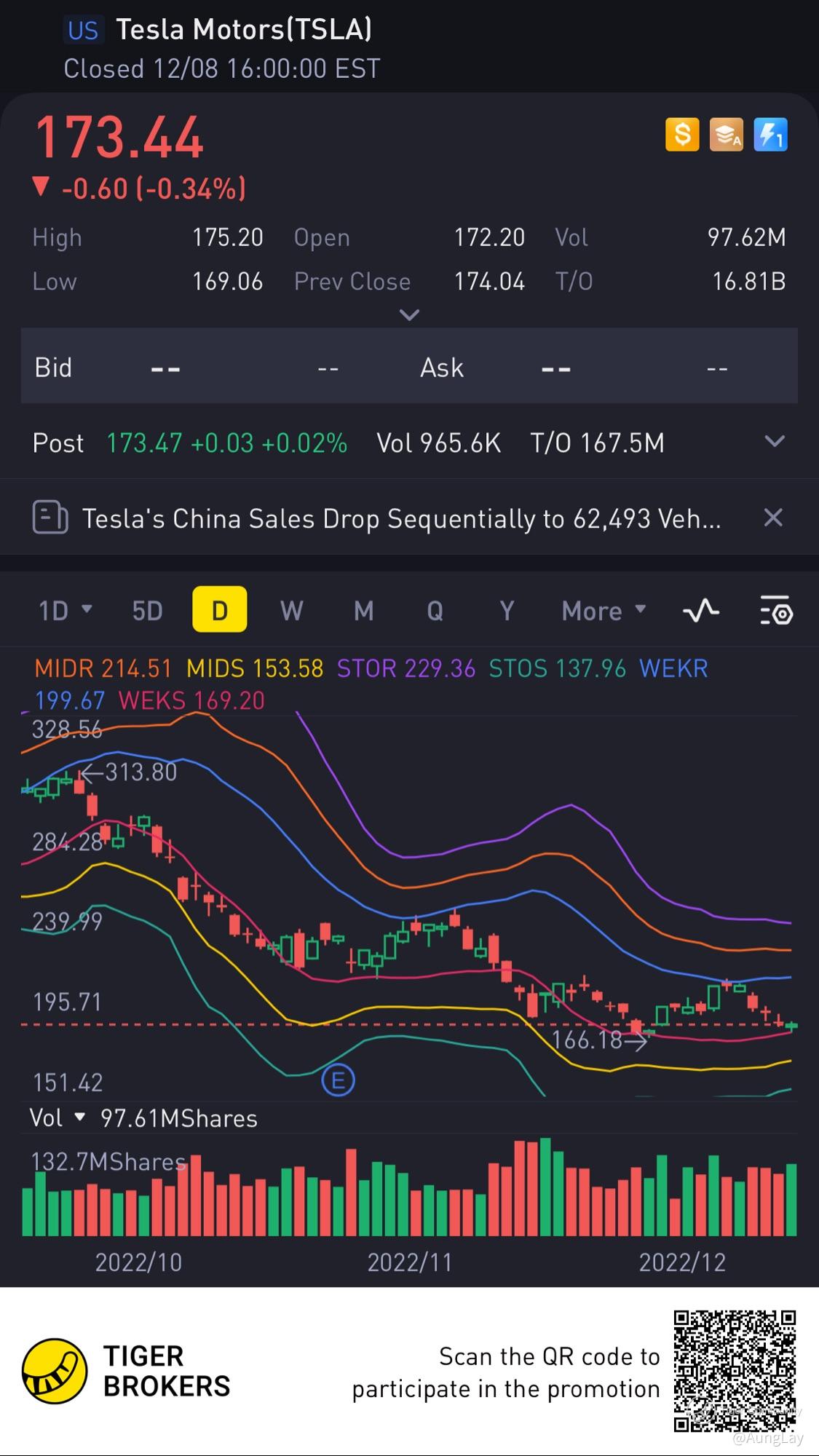The height and width of the screenshot is (1456, 819).
Task: Open chart settings gear-list icon
Action: click(776, 611)
